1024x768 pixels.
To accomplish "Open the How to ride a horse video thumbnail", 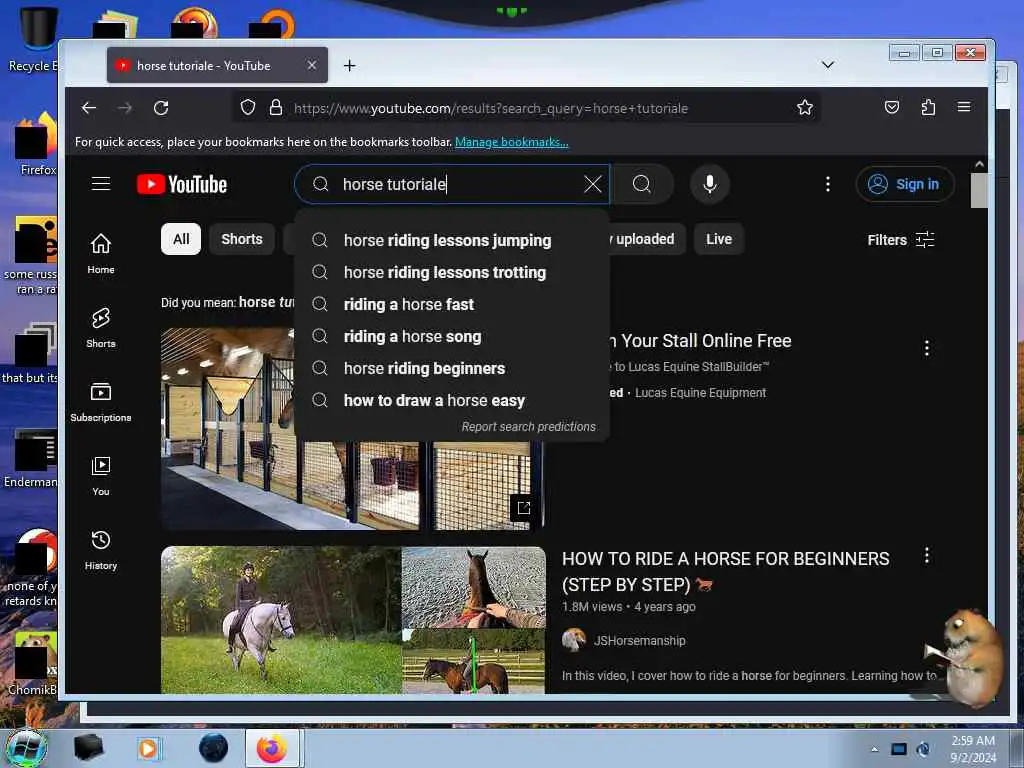I will click(x=353, y=620).
